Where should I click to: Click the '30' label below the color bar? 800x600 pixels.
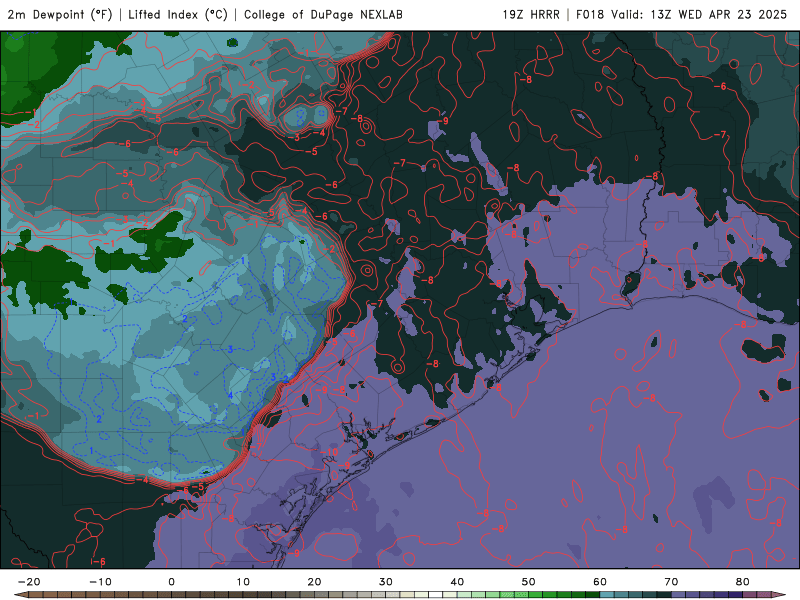pos(386,582)
